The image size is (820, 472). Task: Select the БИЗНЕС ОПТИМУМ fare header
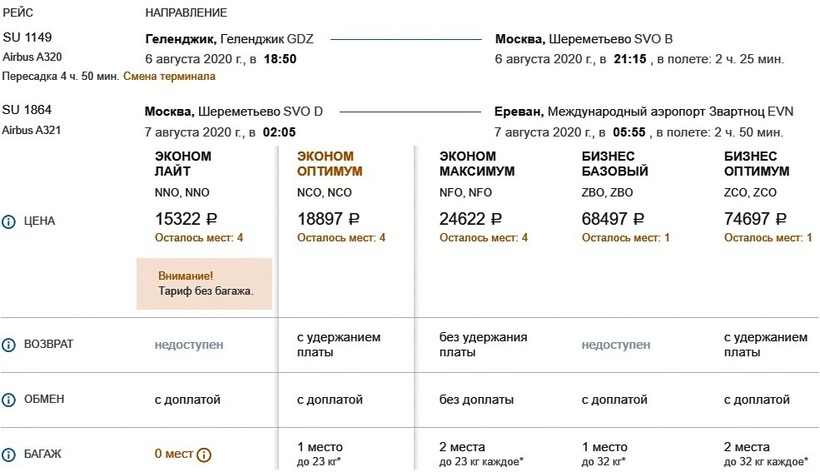[756, 164]
